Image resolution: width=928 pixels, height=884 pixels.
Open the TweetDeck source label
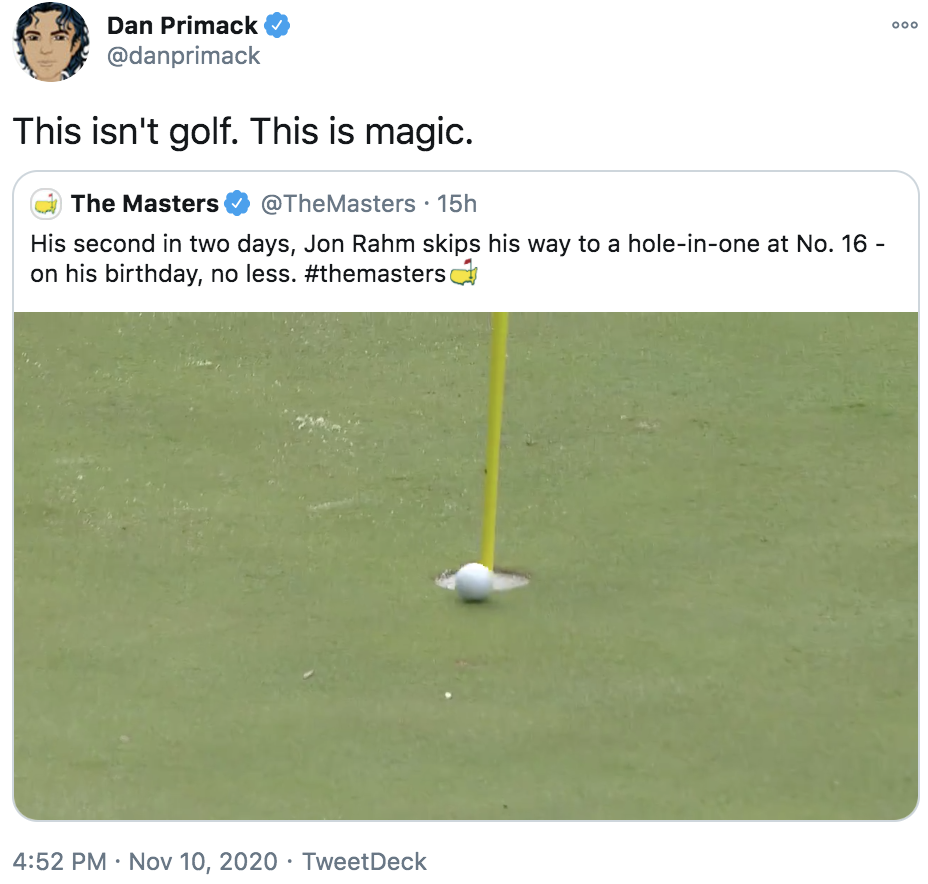[x=364, y=861]
